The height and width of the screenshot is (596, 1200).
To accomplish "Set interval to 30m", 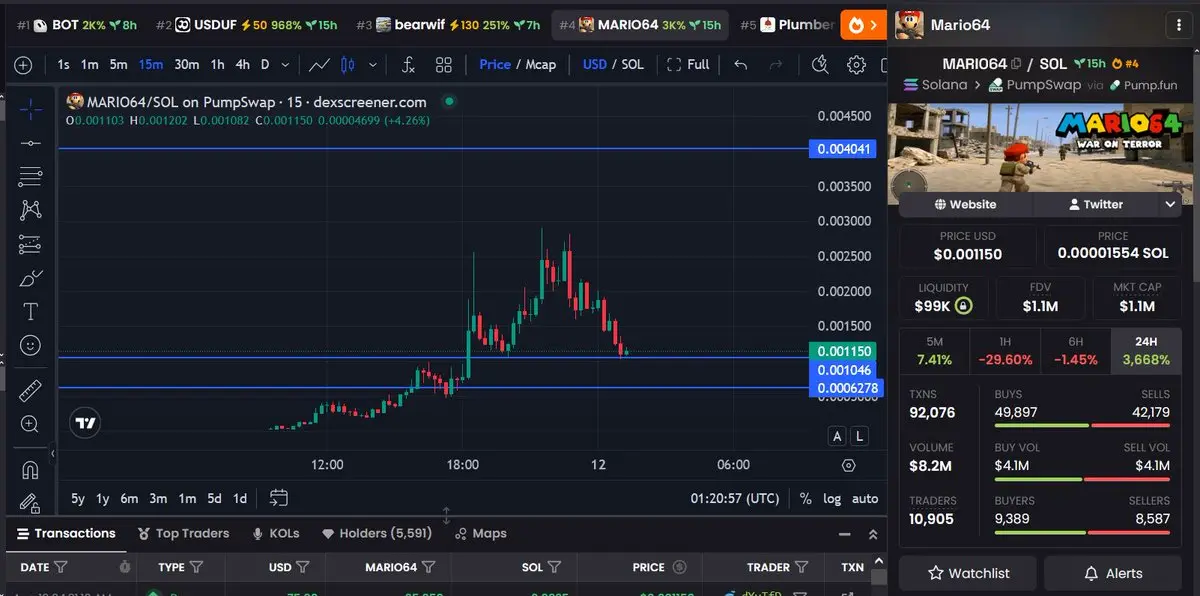I will (187, 64).
